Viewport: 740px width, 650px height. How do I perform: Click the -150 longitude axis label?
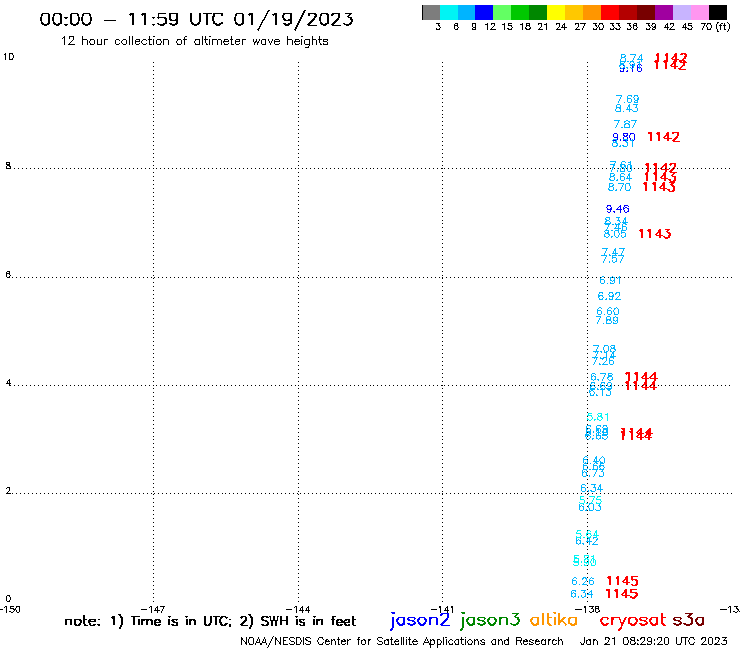pos(10,609)
